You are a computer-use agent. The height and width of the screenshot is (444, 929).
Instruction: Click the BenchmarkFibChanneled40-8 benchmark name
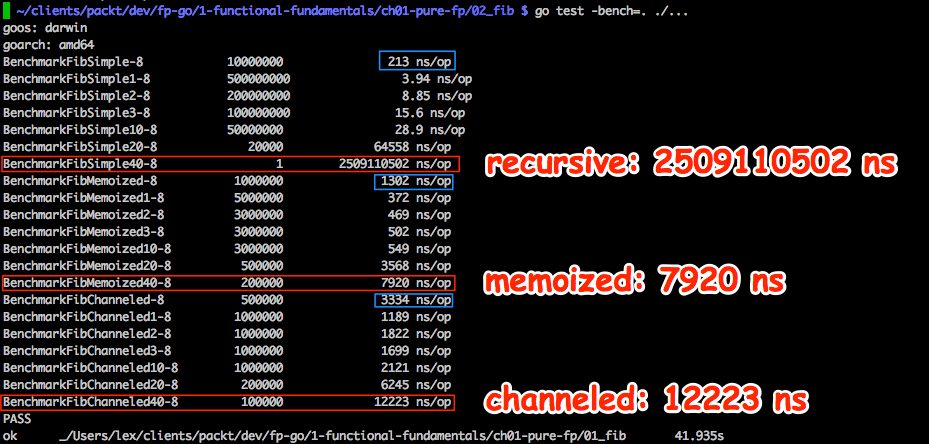(x=91, y=402)
